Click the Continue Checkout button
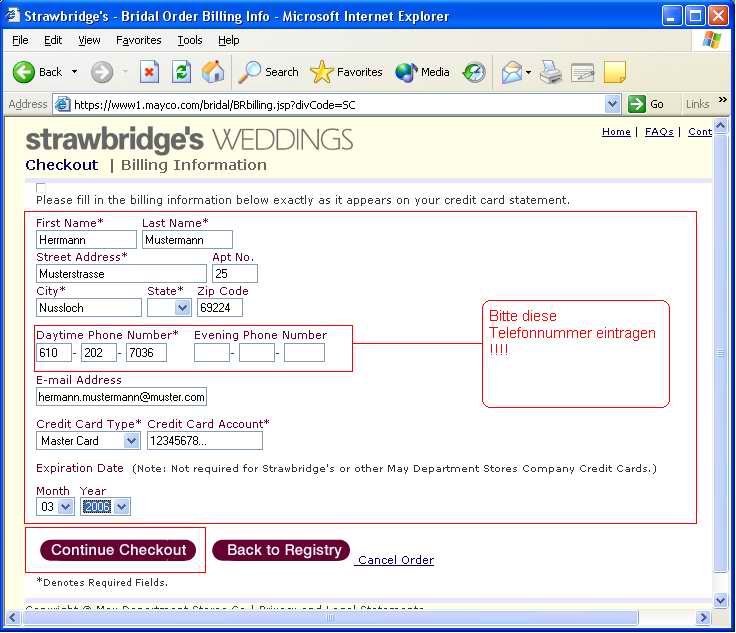 tap(118, 550)
